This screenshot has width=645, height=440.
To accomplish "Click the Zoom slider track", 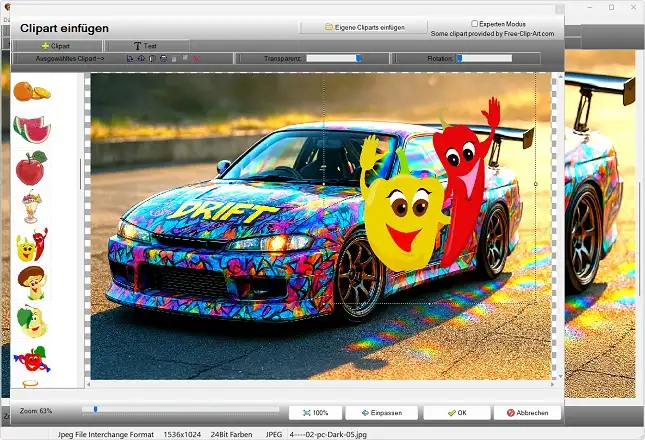I will [x=180, y=409].
